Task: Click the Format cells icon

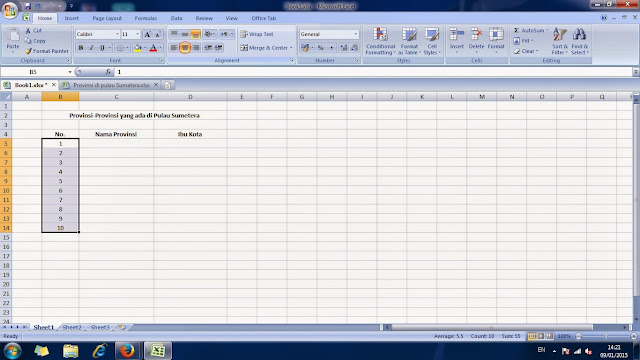Action: [496, 35]
